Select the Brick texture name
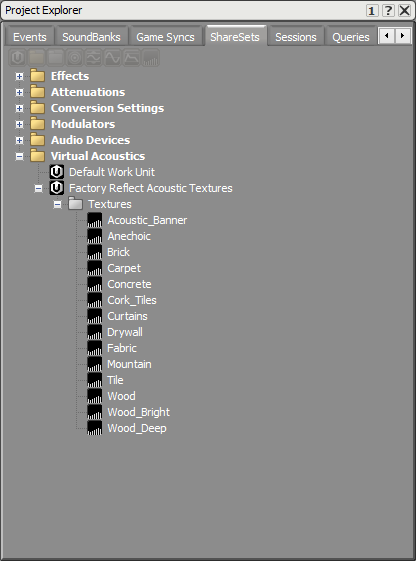Viewport: 416px width, 561px height. pos(118,252)
